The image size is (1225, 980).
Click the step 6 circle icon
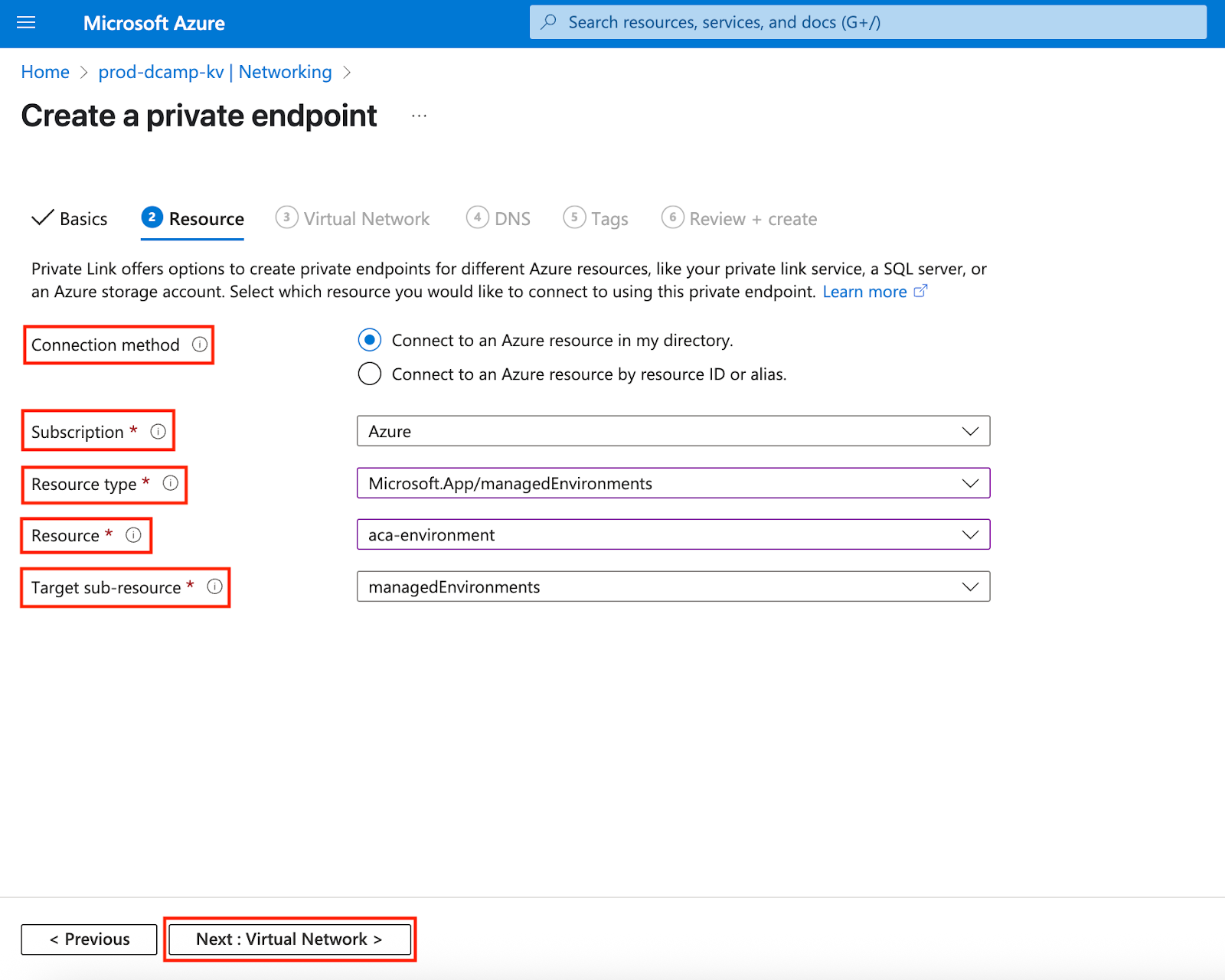[x=672, y=217]
